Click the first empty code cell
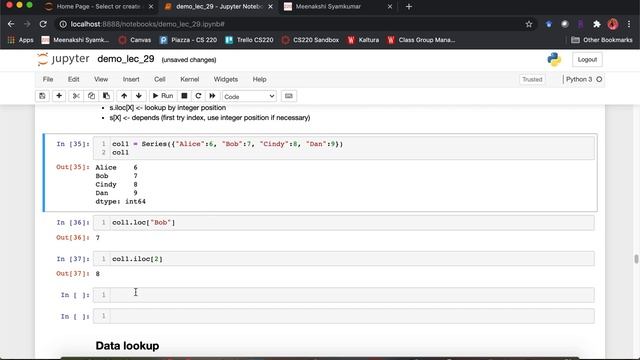The height and width of the screenshot is (360, 640). (344, 295)
